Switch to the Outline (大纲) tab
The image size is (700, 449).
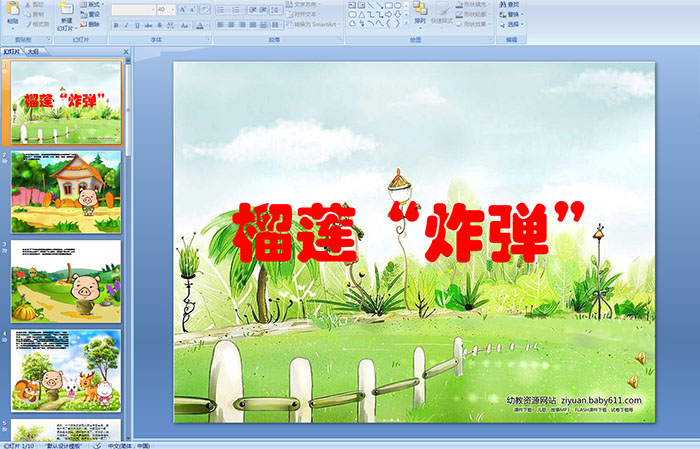(x=33, y=50)
